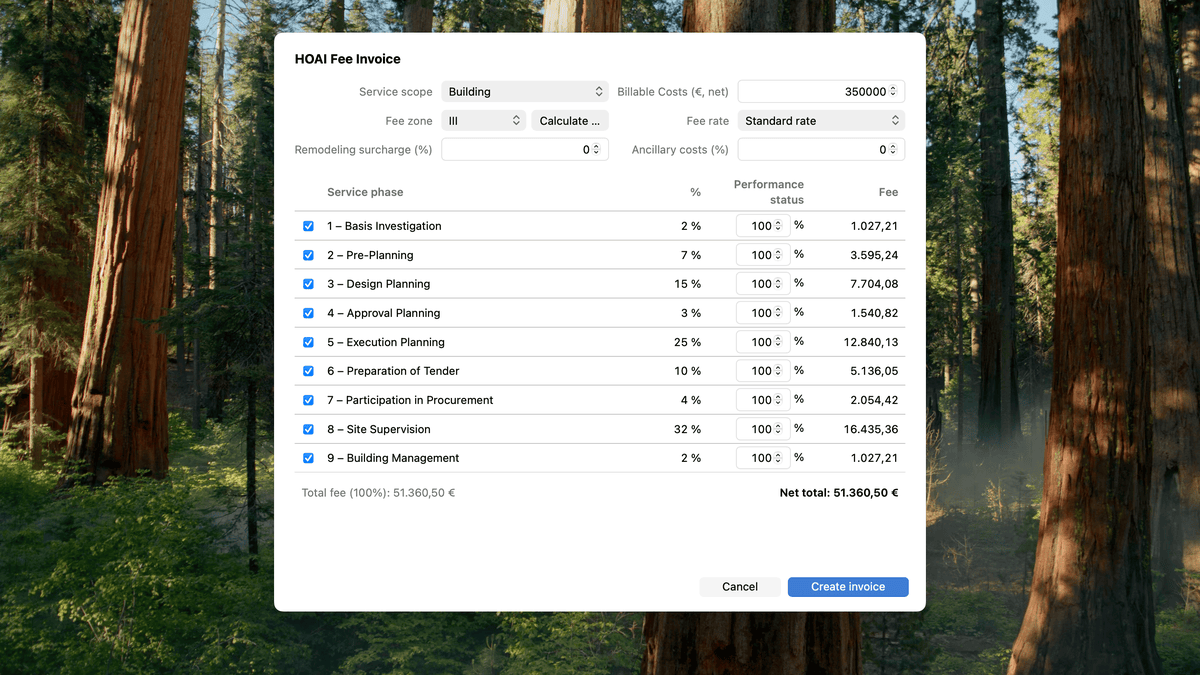This screenshot has height=675, width=1200.
Task: Click the fee value 5.136,05
Action: click(874, 371)
